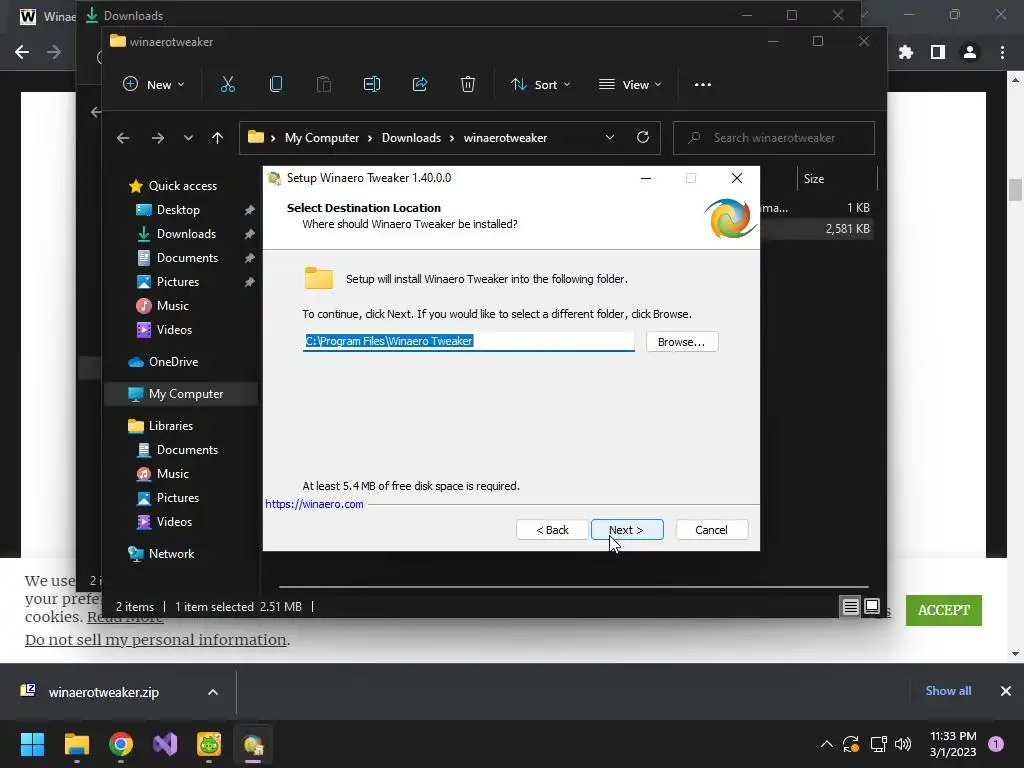Go forward using Explorer's forward arrow
This screenshot has height=768, width=1024.
(x=157, y=138)
